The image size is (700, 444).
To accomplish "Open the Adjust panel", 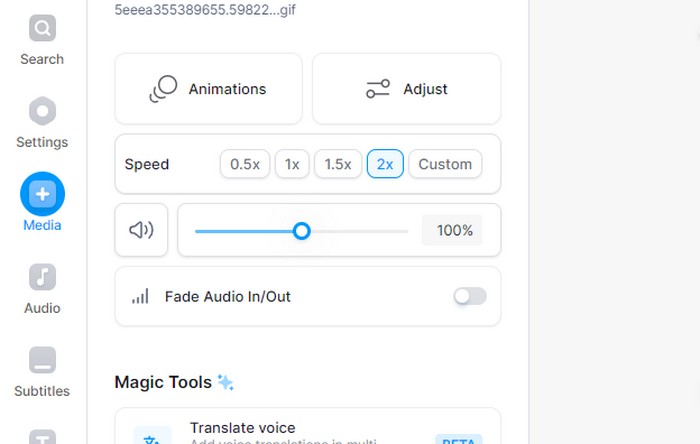I will 407,89.
